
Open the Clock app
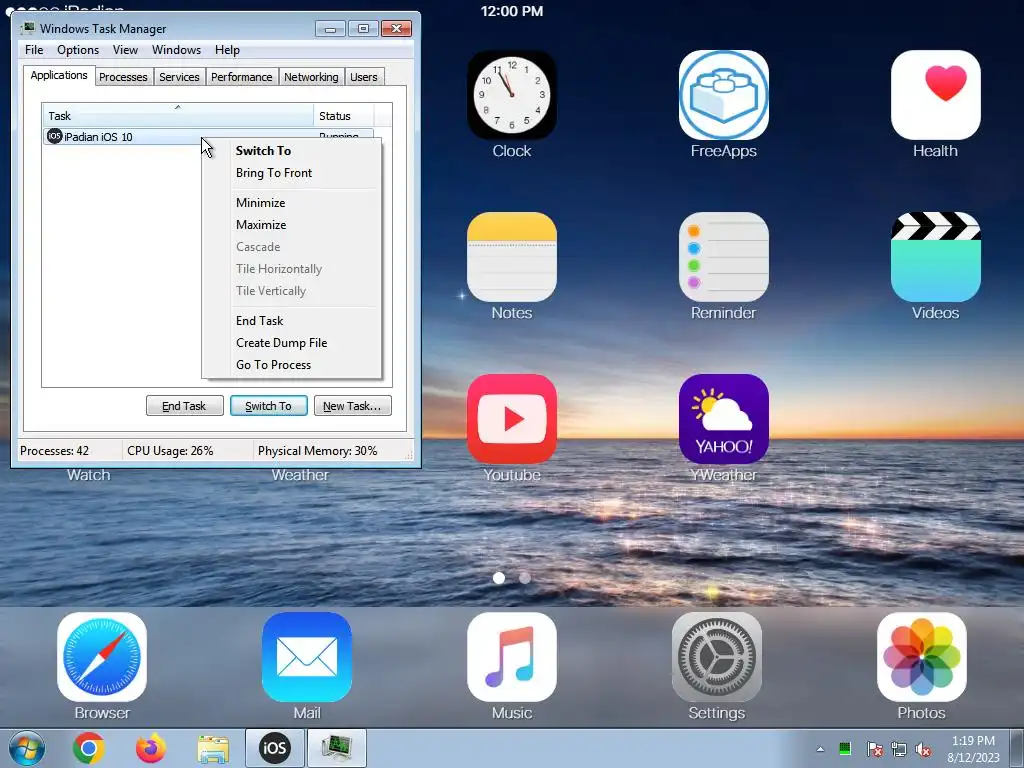click(511, 95)
